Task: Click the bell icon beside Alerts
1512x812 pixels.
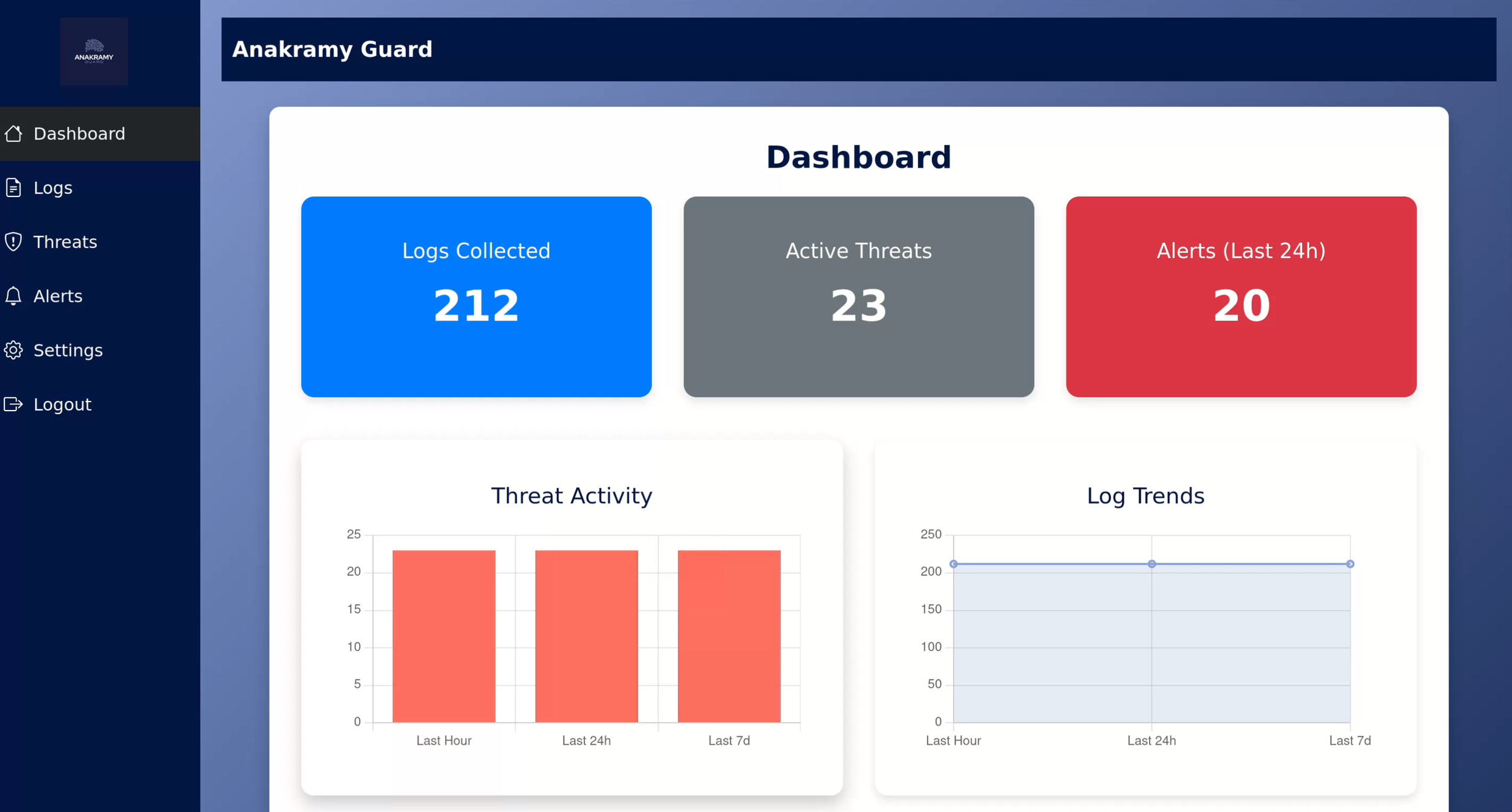Action: (x=13, y=296)
